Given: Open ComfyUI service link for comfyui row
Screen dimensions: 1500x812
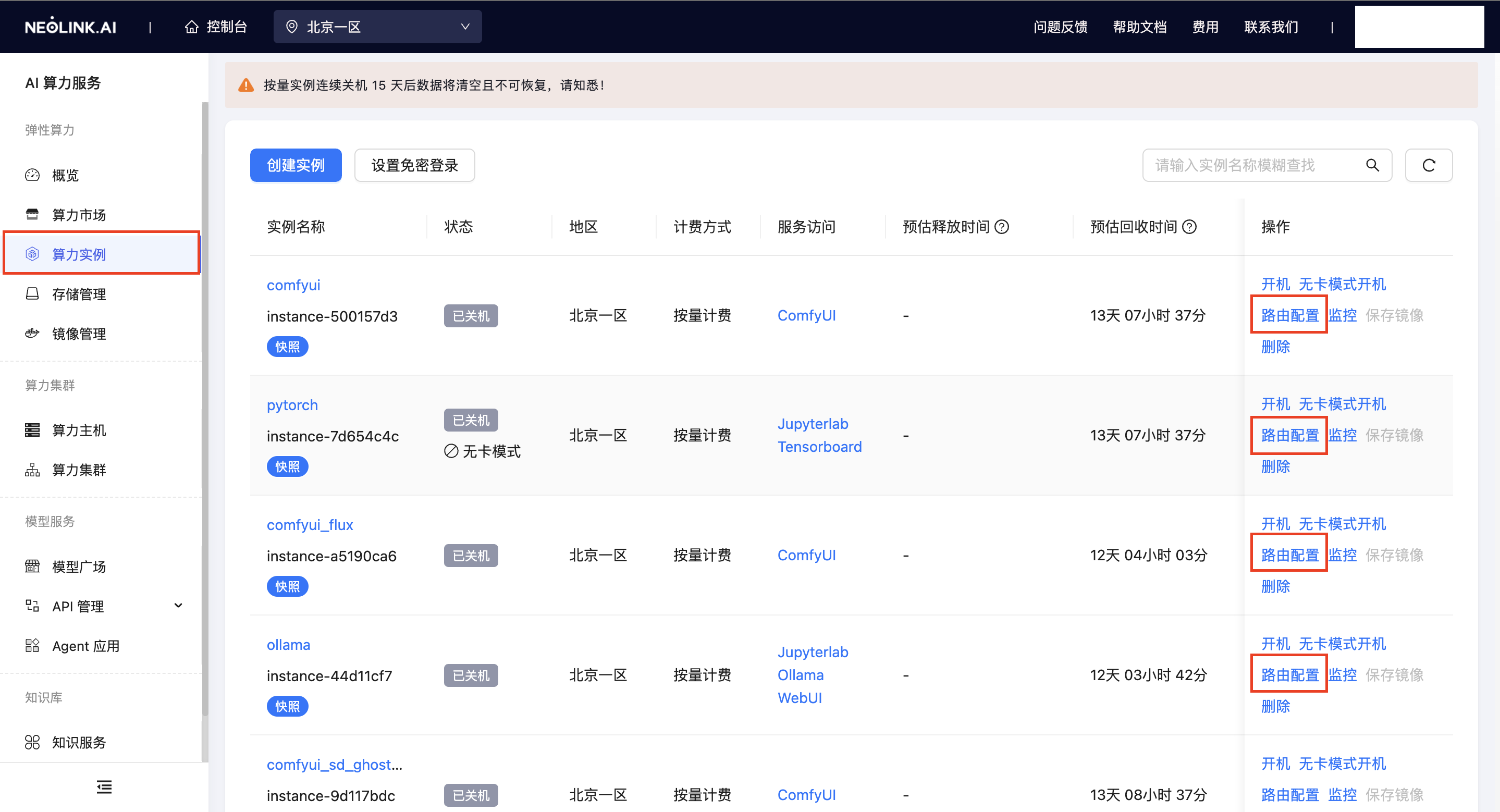Looking at the screenshot, I should click(806, 315).
